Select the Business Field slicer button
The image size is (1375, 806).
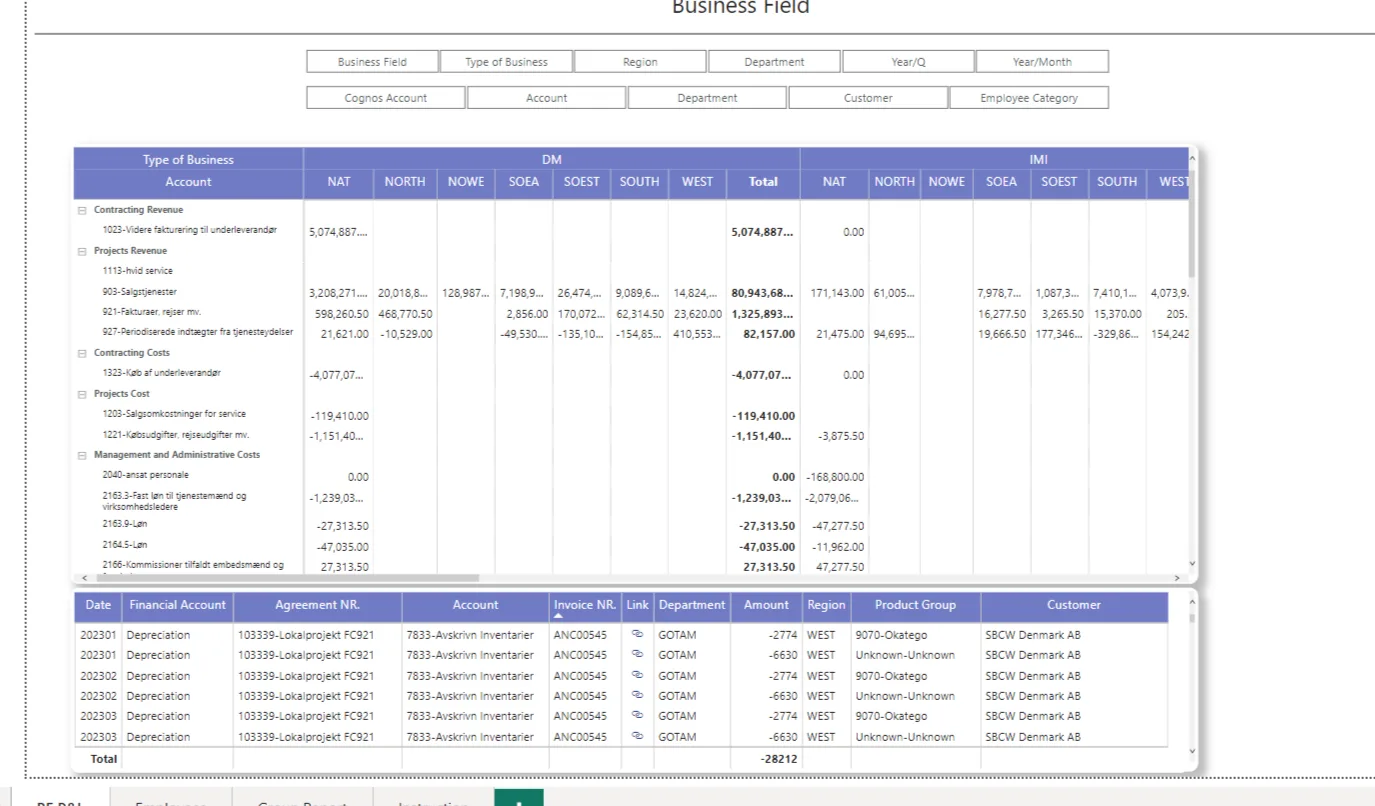click(372, 62)
